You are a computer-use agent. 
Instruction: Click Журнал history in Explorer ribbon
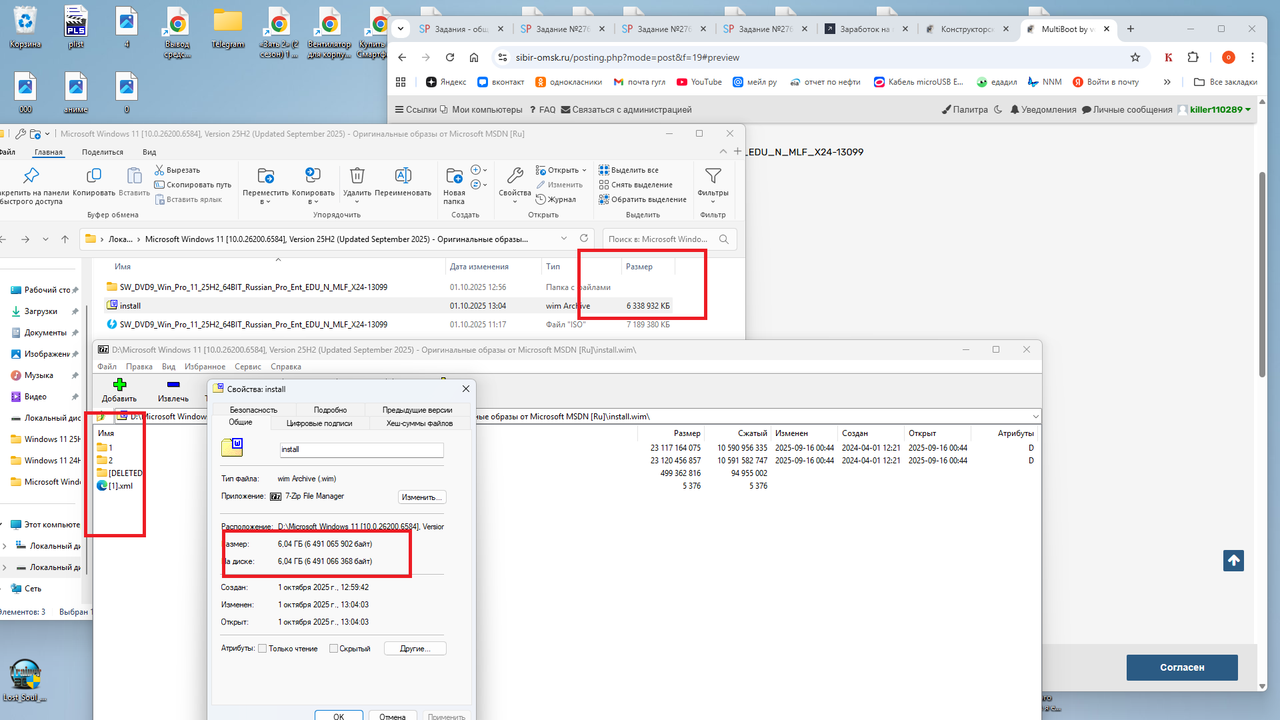tap(556, 199)
